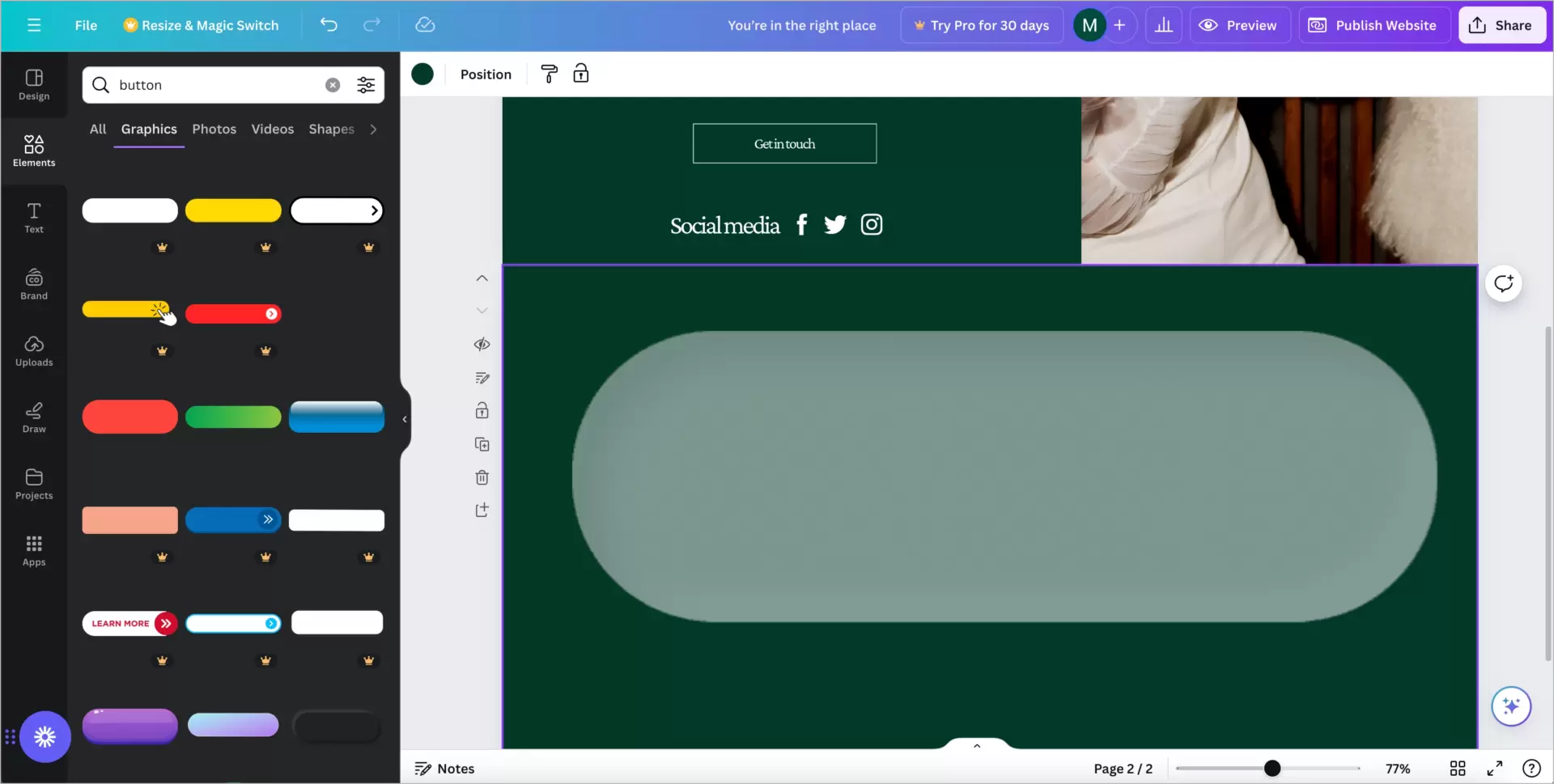Screen dimensions: 1554x784
Task: Switch to the Photos tab
Action: coord(214,129)
